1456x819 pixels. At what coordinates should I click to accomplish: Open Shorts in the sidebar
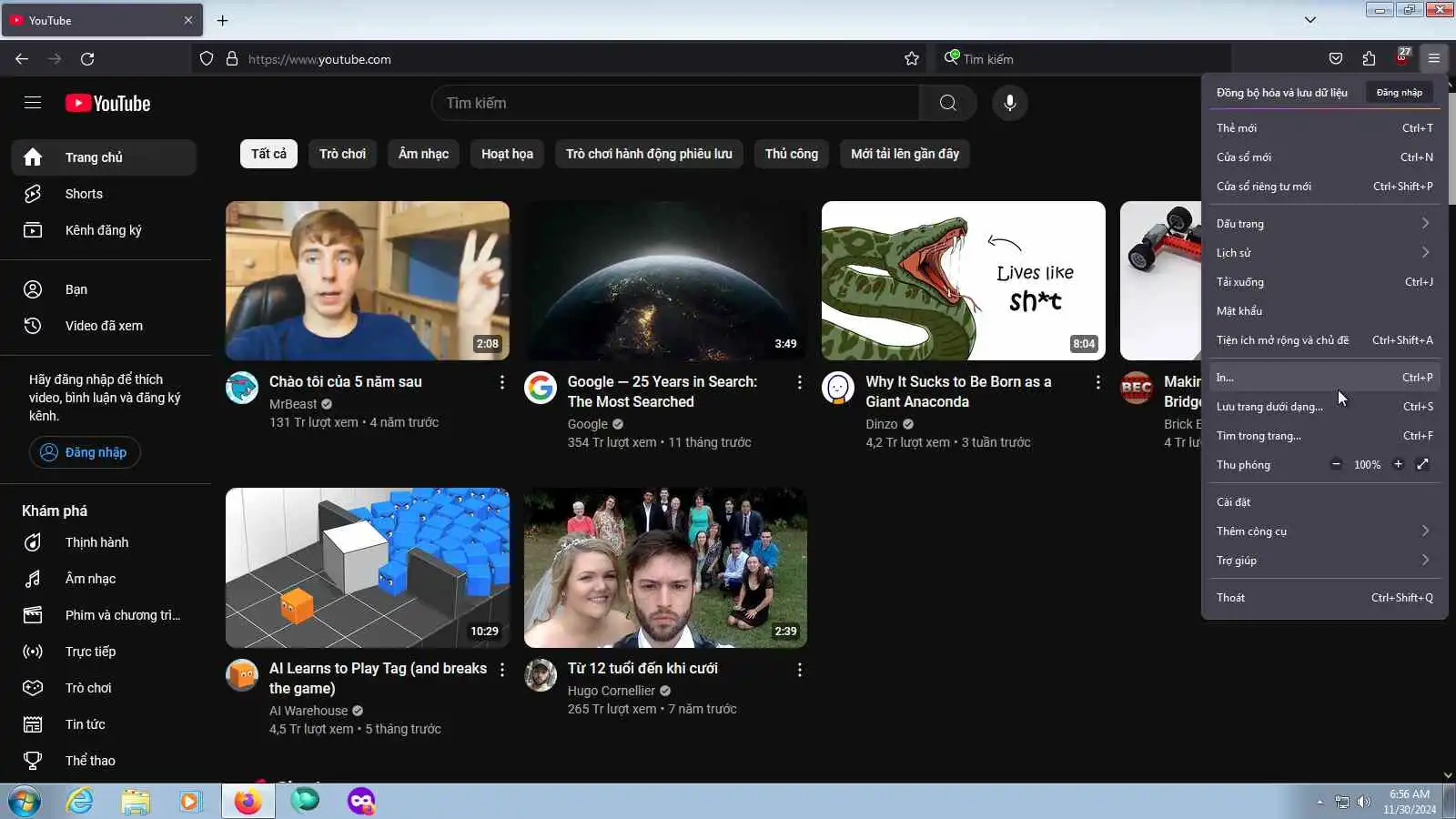[104, 194]
